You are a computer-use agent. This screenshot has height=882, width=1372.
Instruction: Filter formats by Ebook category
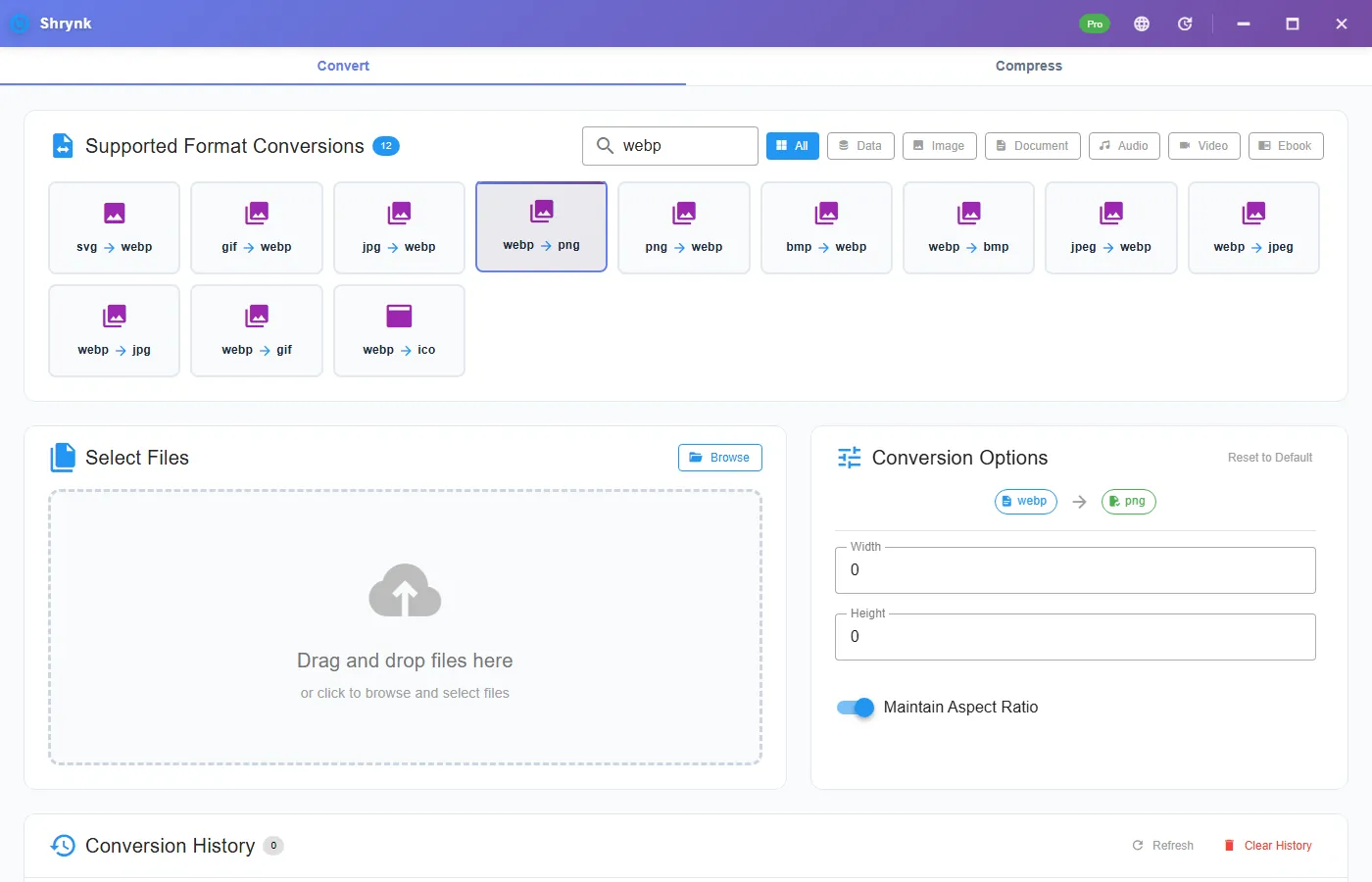pyautogui.click(x=1286, y=146)
